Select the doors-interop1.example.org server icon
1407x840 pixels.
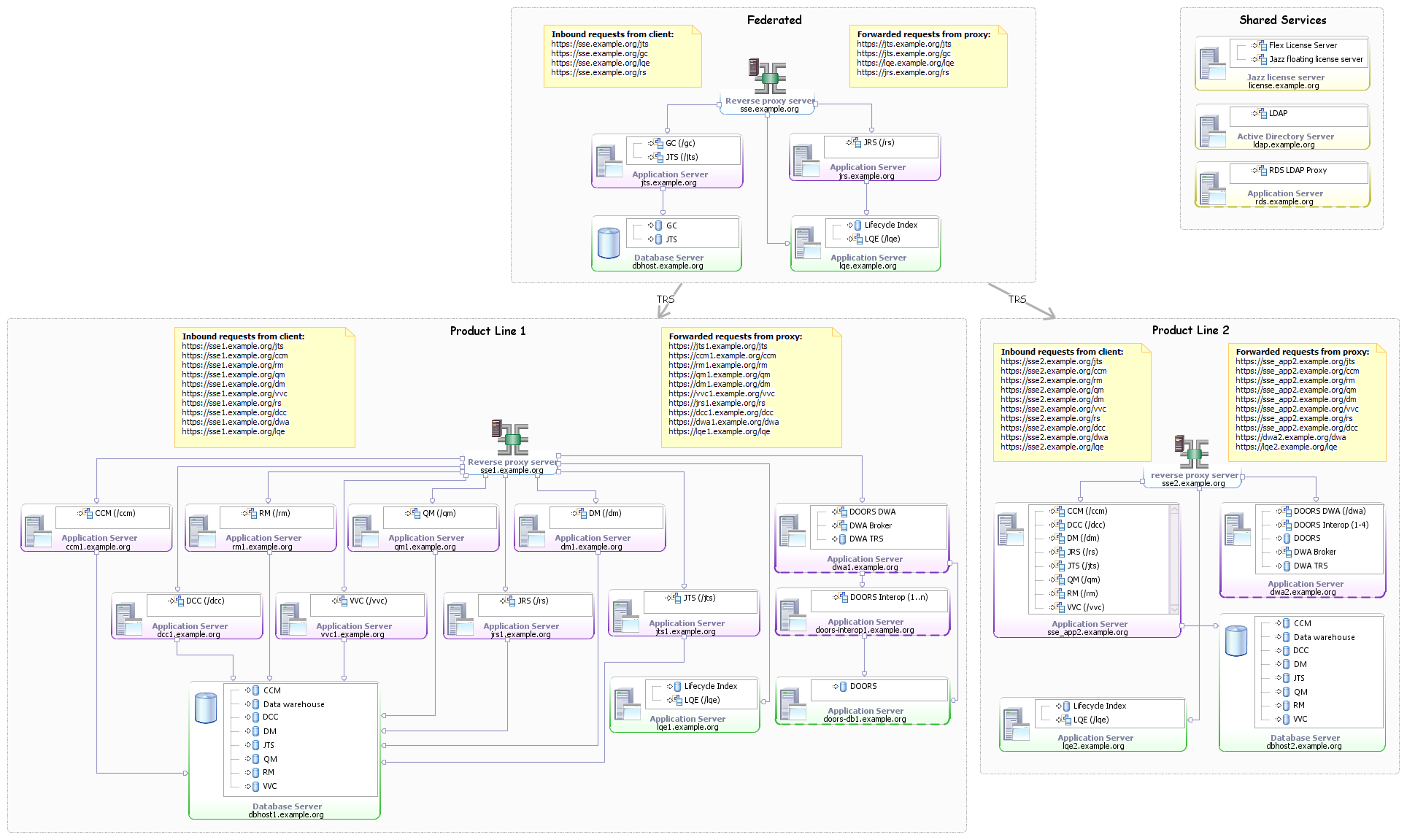pos(793,615)
